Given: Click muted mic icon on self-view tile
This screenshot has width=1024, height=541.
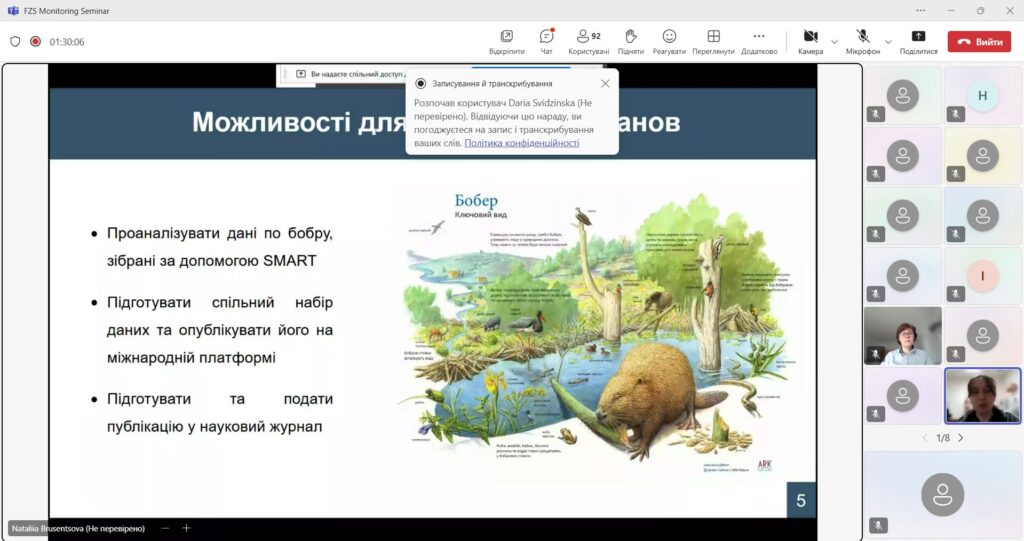Looking at the screenshot, I should (x=878, y=525).
